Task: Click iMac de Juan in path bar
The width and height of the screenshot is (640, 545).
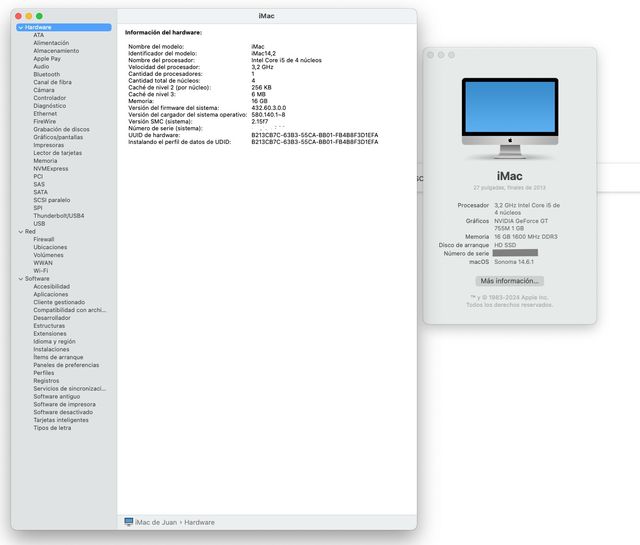Action: point(156,522)
